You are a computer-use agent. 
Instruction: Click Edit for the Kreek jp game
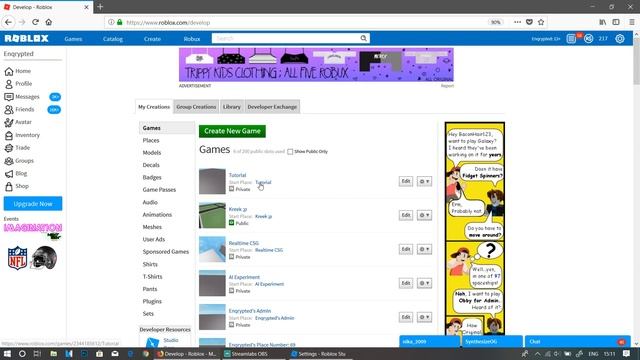point(406,215)
